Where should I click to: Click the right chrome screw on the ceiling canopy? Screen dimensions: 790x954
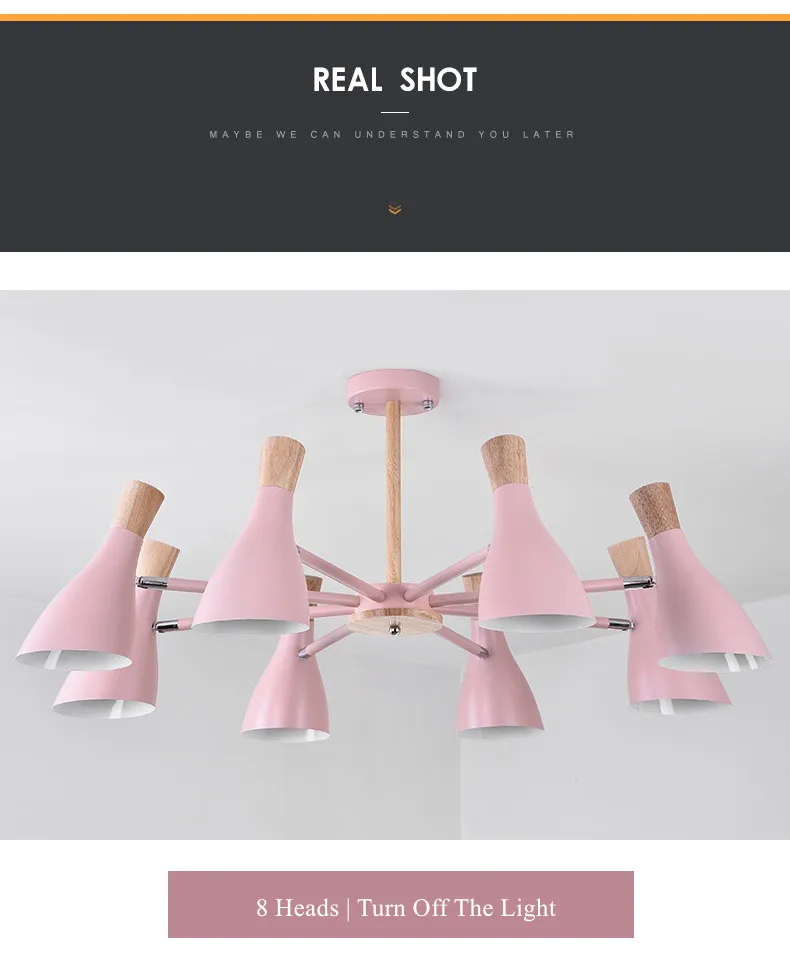[428, 403]
